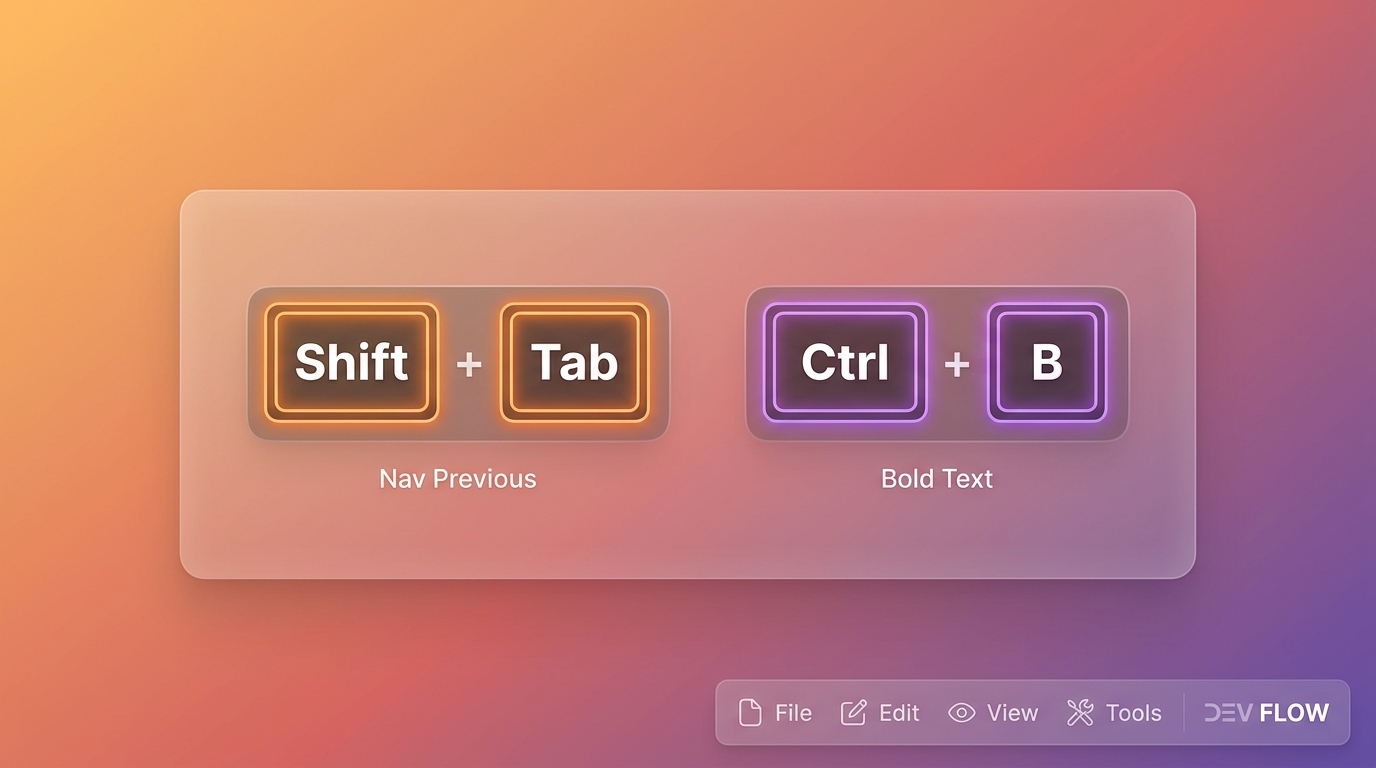1376x768 pixels.
Task: Click the Tab key cap
Action: point(575,363)
